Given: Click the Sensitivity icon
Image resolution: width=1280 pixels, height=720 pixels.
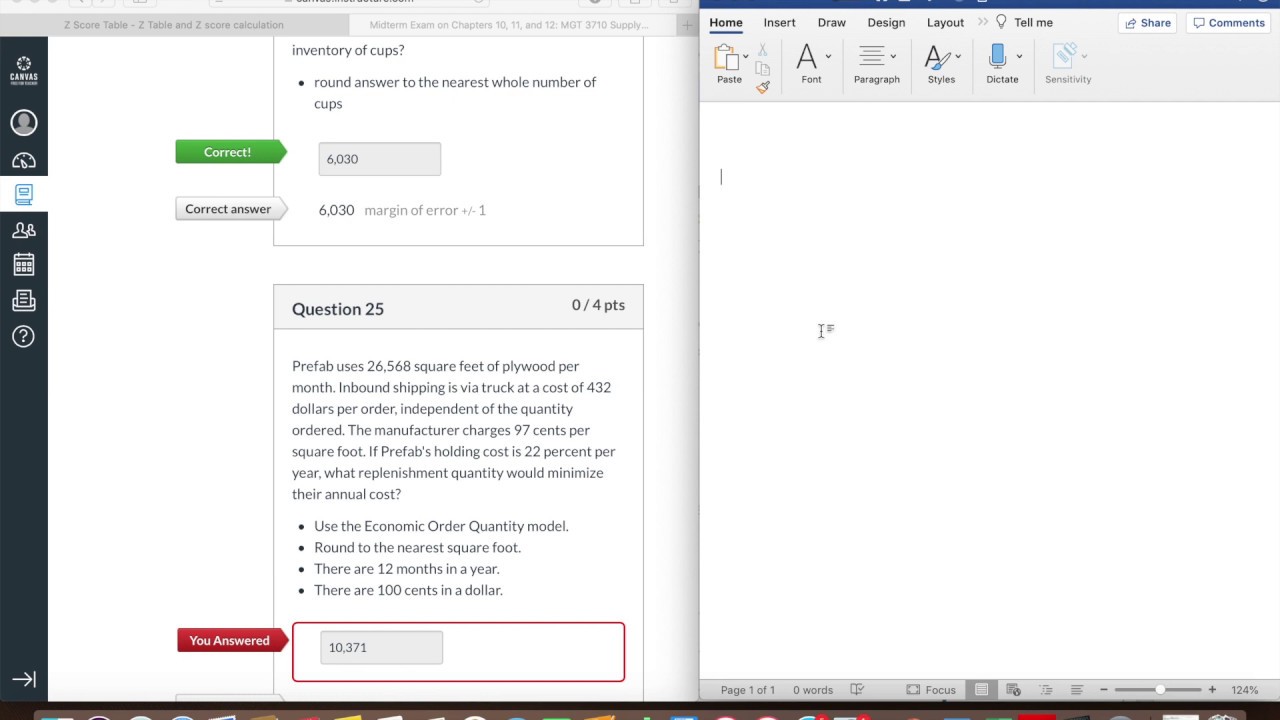Looking at the screenshot, I should (x=1065, y=56).
